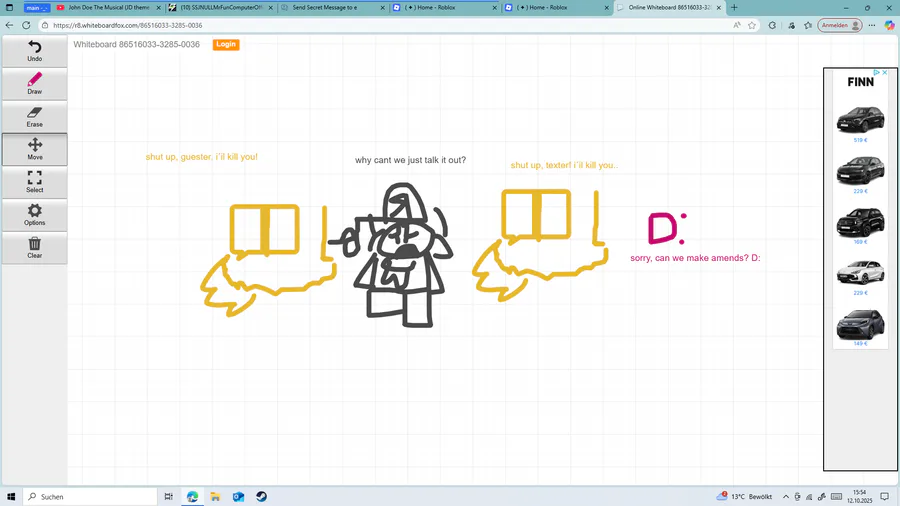Image resolution: width=900 pixels, height=506 pixels.
Task: Activate the Move tool
Action: point(34,149)
